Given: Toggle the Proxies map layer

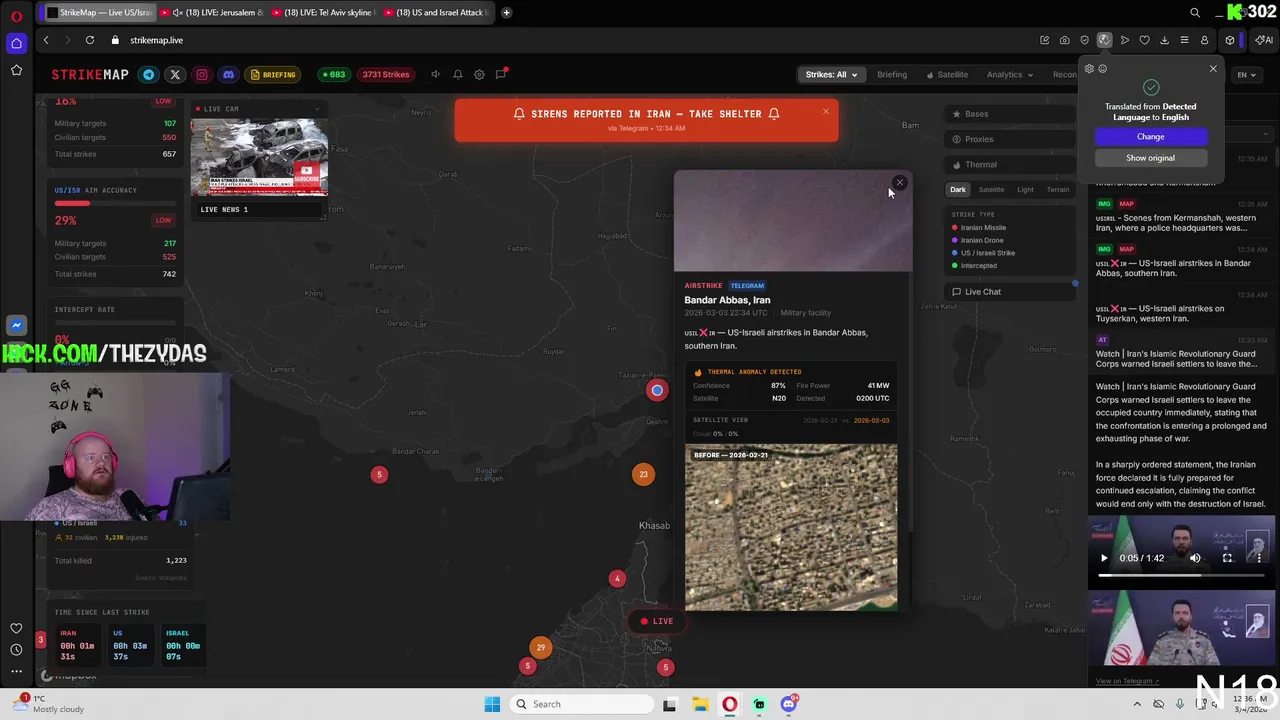Looking at the screenshot, I should 1008,139.
